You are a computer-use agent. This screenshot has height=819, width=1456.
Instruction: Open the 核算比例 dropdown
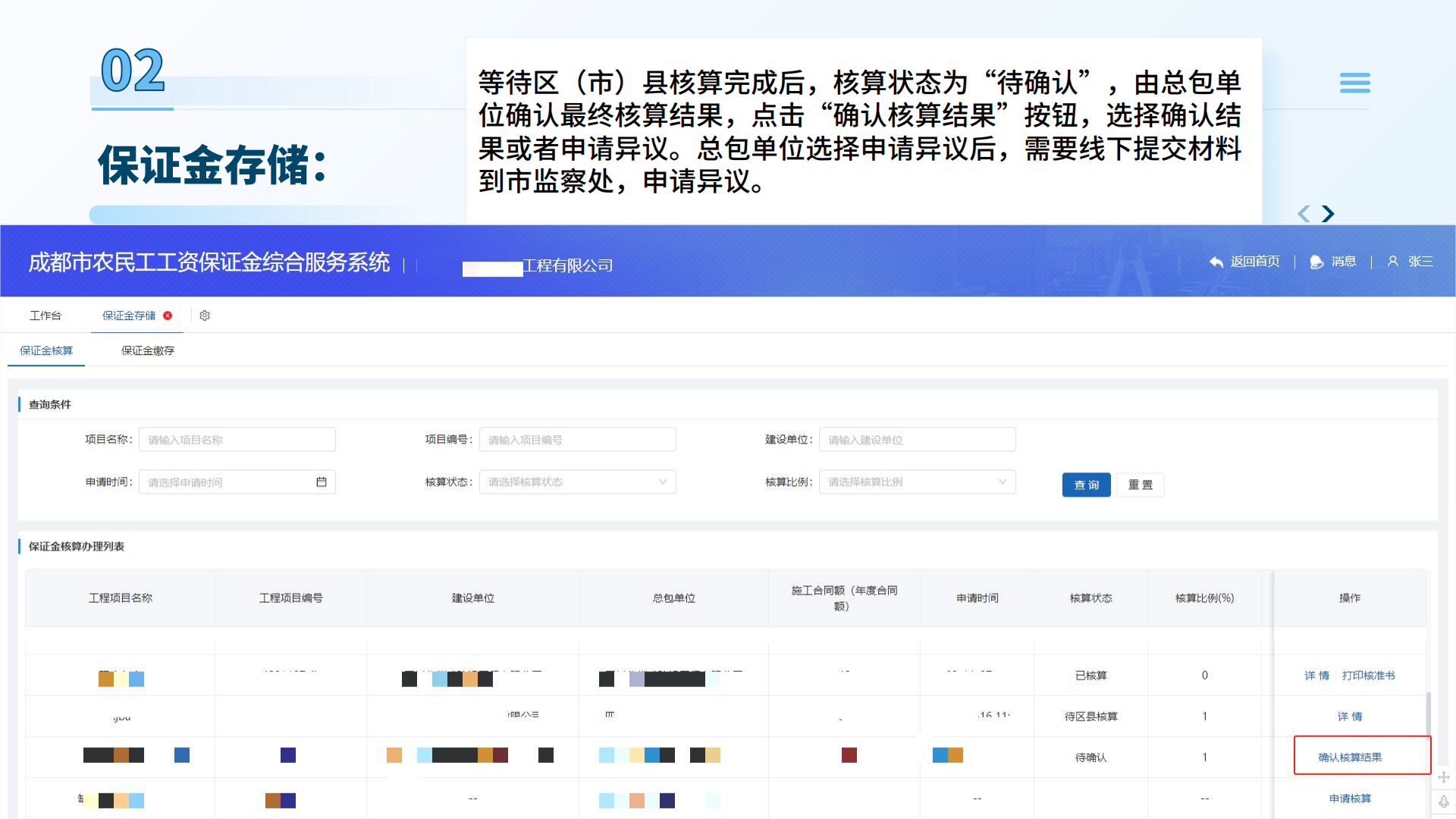917,482
